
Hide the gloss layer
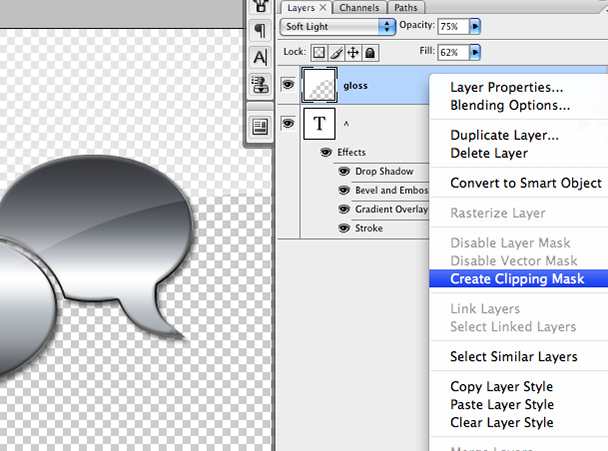(x=288, y=84)
